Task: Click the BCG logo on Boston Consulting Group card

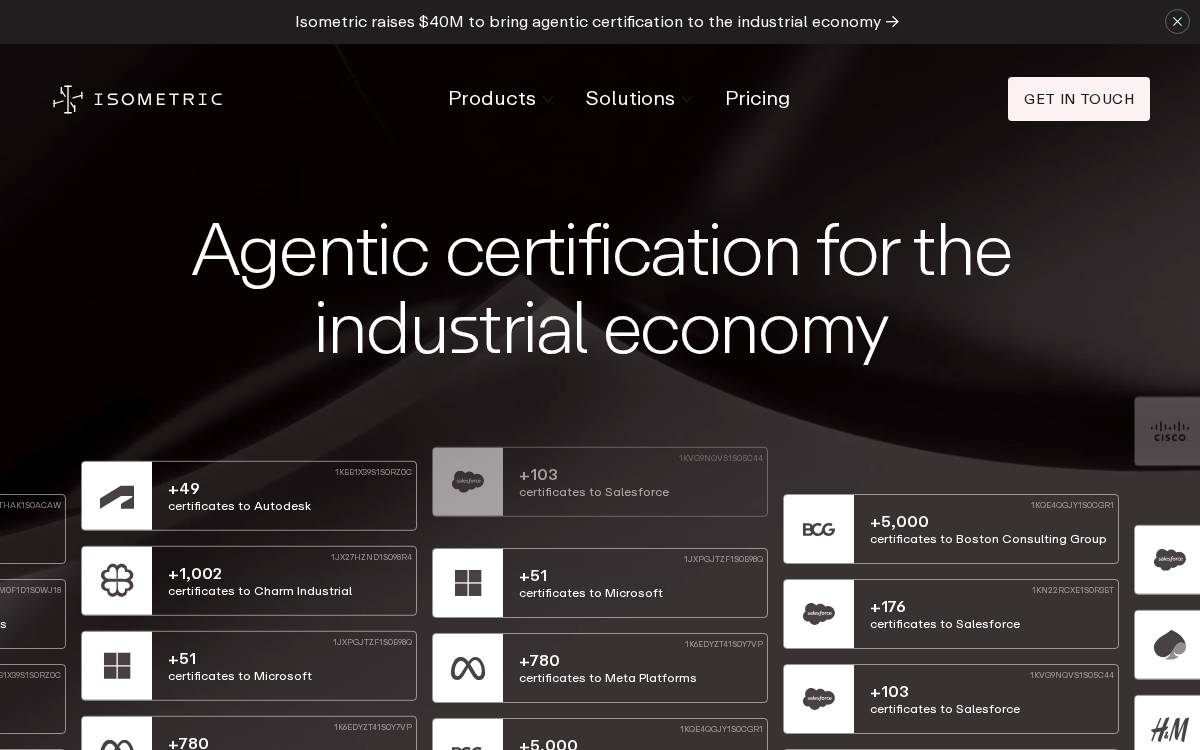Action: [x=819, y=529]
